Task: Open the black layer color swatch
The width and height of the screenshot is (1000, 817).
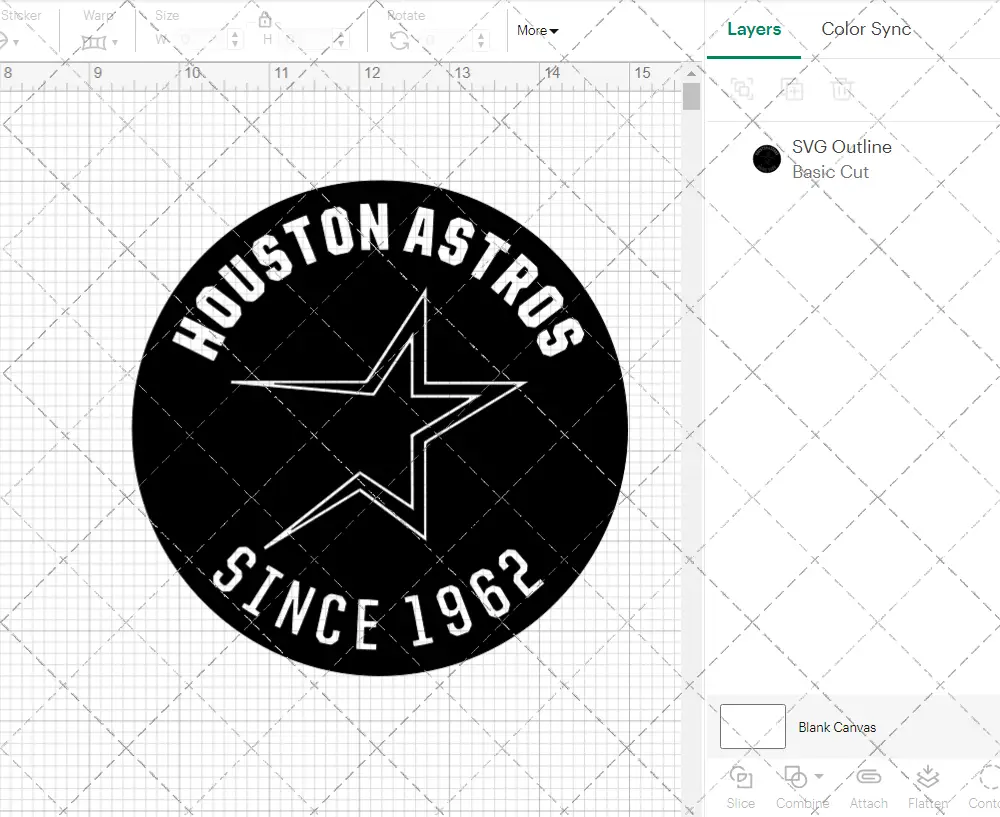Action: pyautogui.click(x=766, y=158)
